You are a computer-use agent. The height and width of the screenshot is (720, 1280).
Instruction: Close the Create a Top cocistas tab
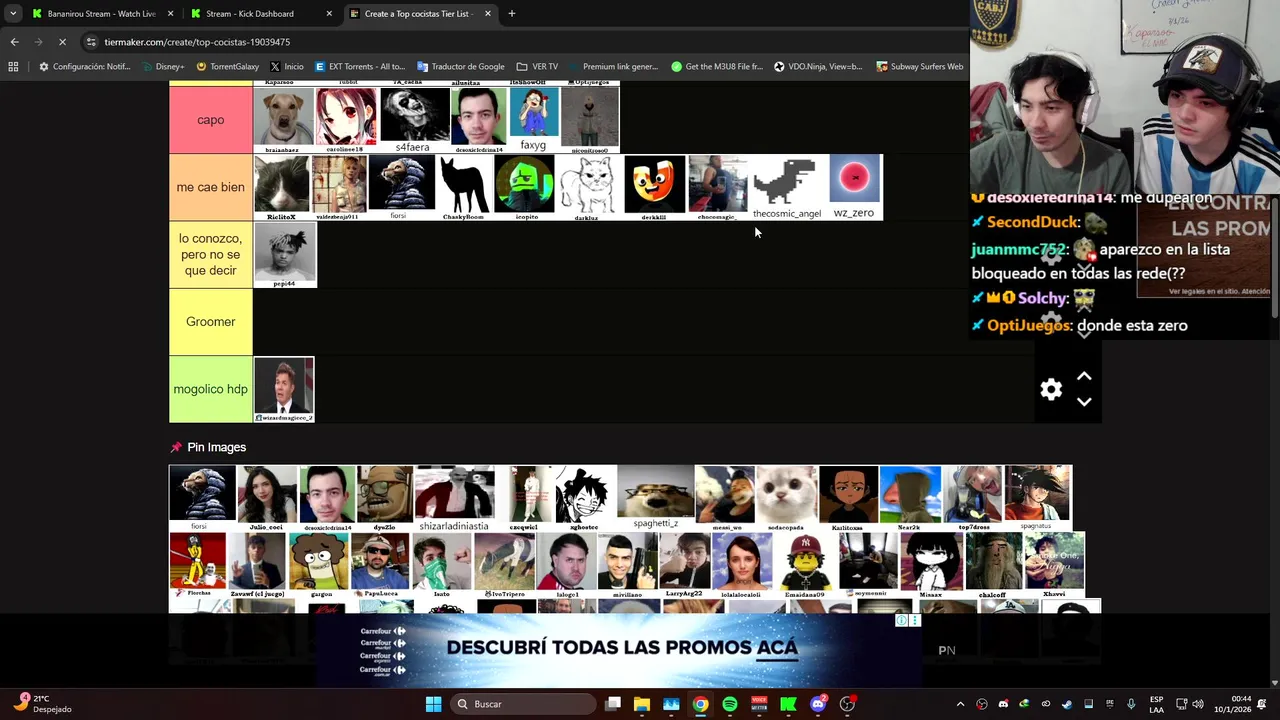(488, 14)
